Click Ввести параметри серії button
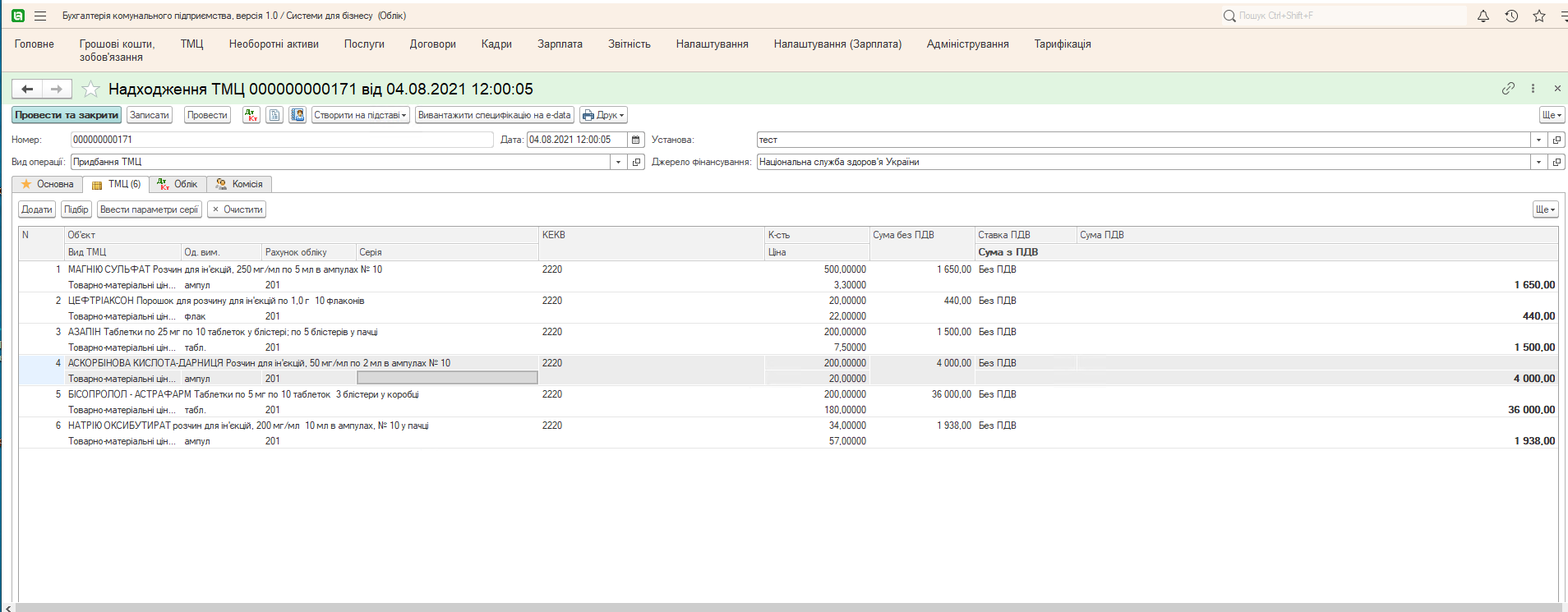This screenshot has height=612, width=1568. coord(149,209)
